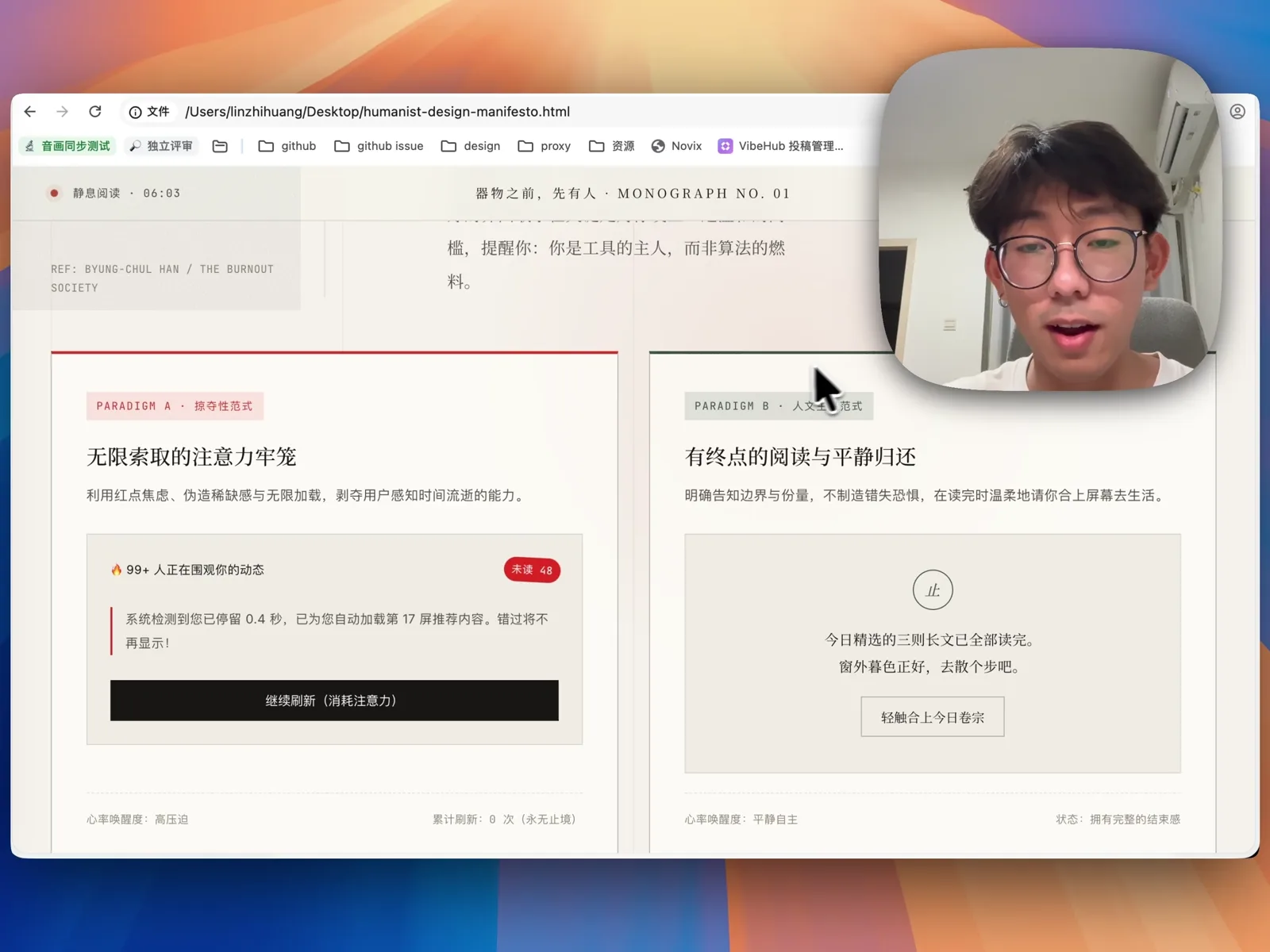Focus the address bar file path
Image resolution: width=1270 pixels, height=952 pixels.
(377, 112)
